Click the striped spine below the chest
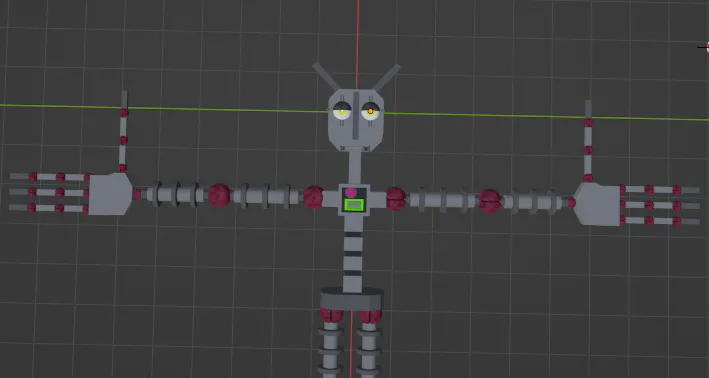Image resolution: width=709 pixels, height=378 pixels. (353, 253)
